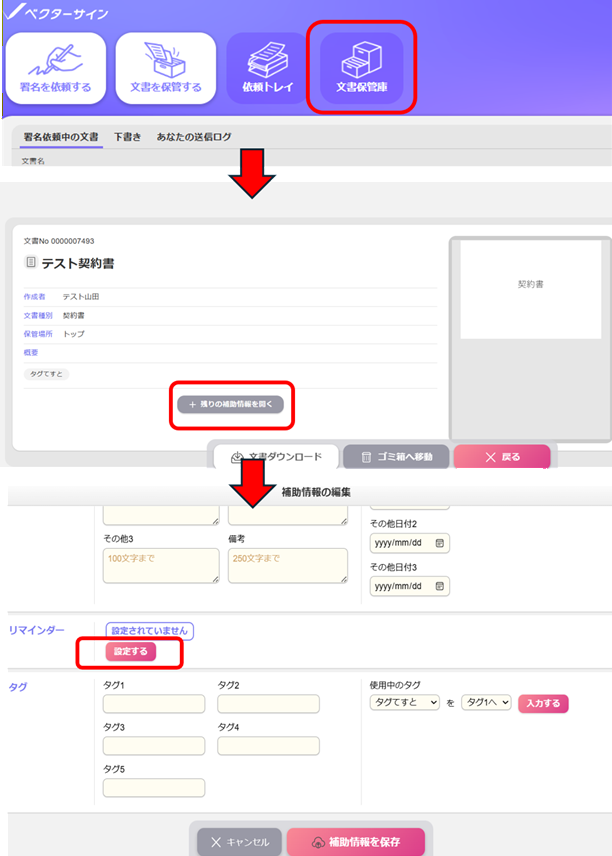This screenshot has width=612, height=856.
Task: Click the 保管場所 field label
Action: click(x=38, y=334)
